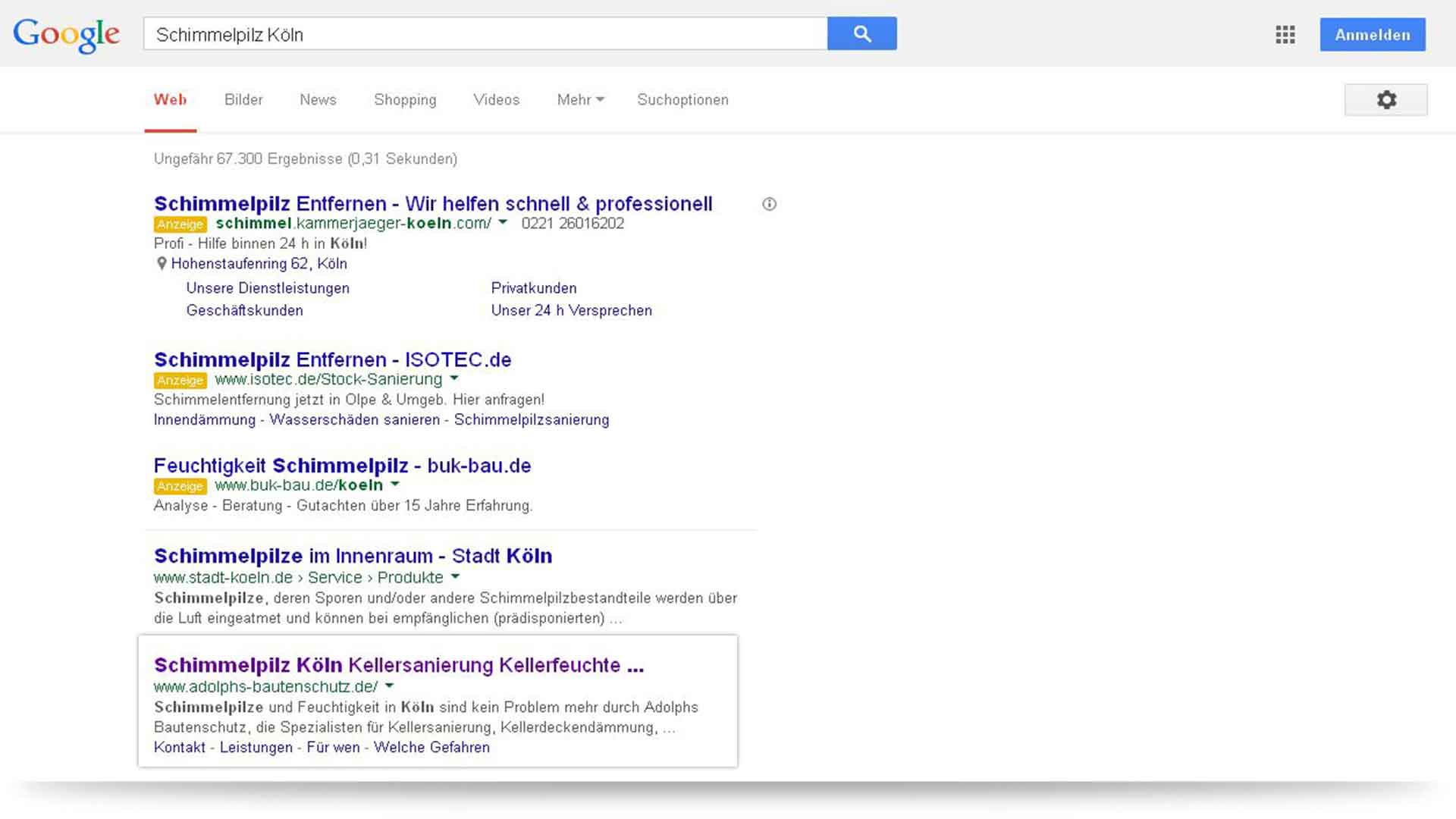The height and width of the screenshot is (819, 1456).
Task: Open the Innendämmung sitelink
Action: tap(204, 420)
